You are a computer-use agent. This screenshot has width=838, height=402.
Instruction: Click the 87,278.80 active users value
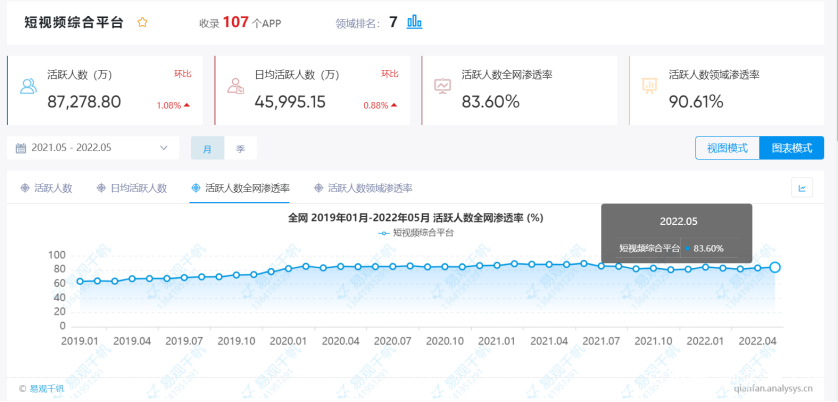[84, 102]
